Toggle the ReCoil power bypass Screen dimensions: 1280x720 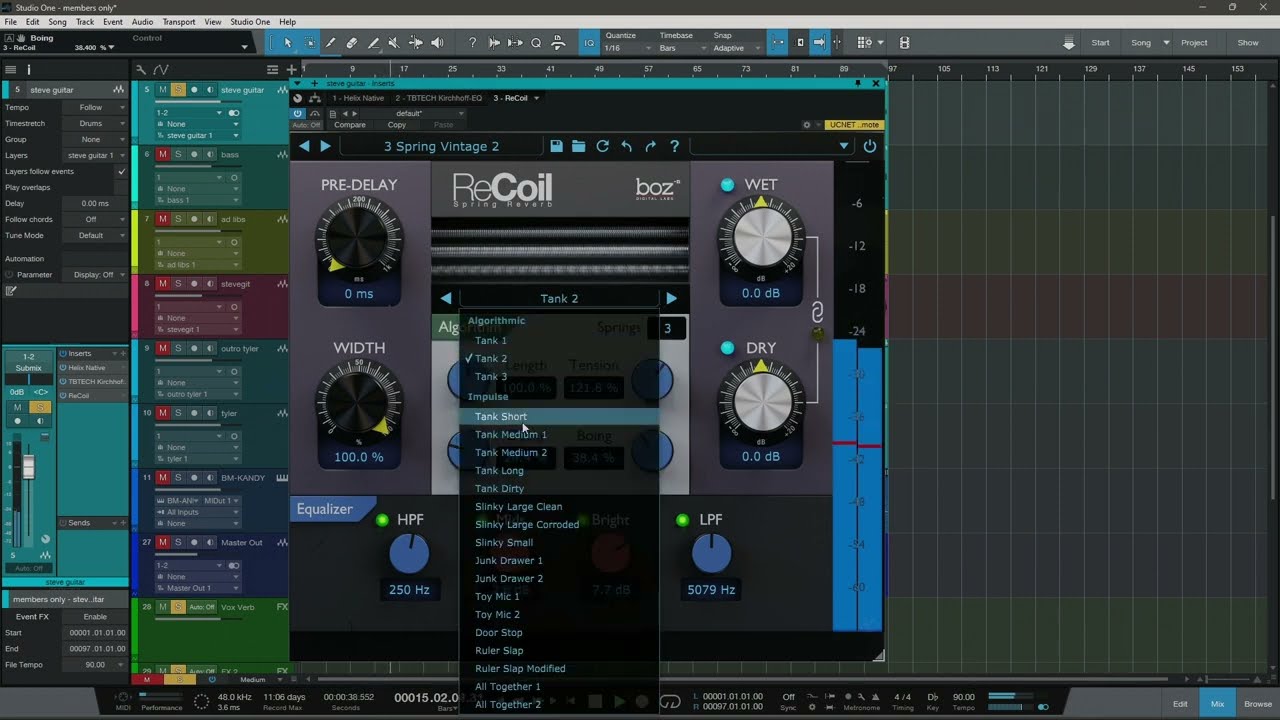click(x=870, y=146)
